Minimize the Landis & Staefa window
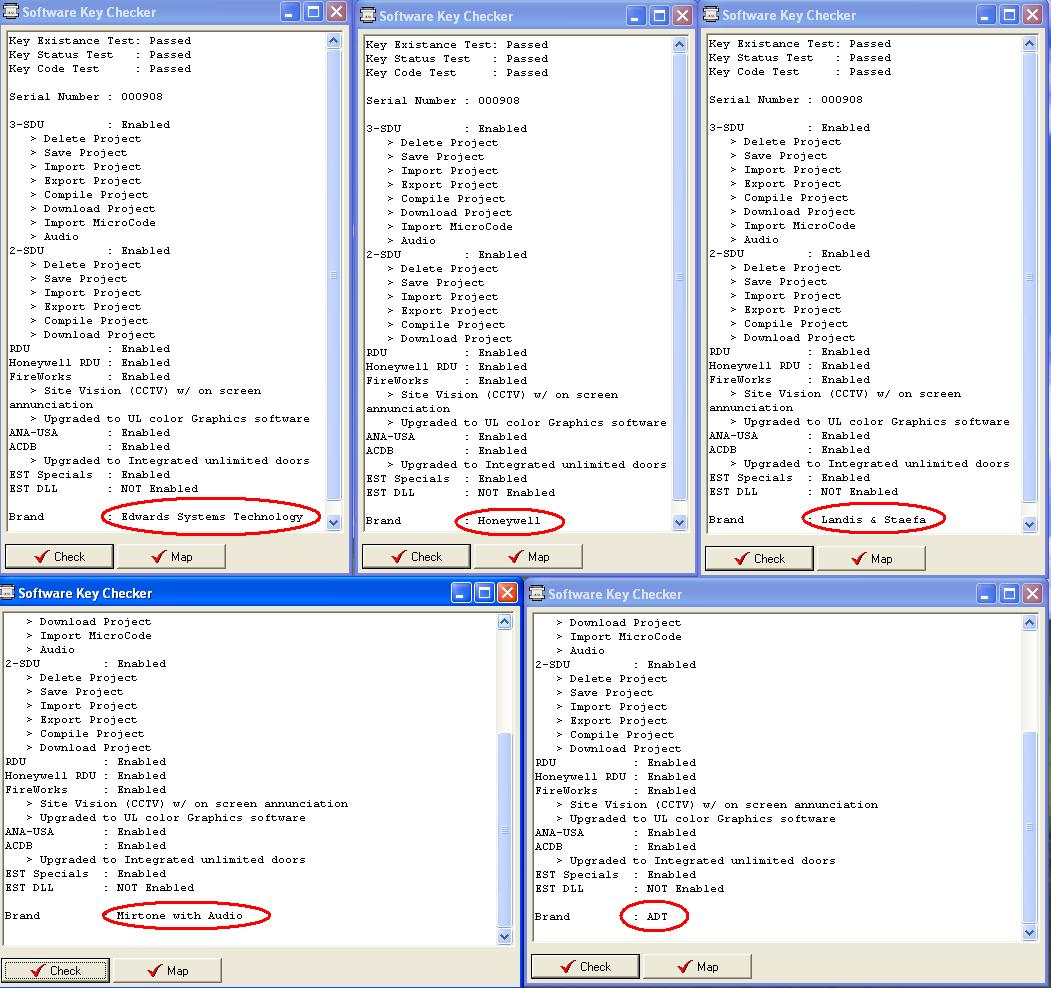The height and width of the screenshot is (988, 1051). [x=985, y=15]
